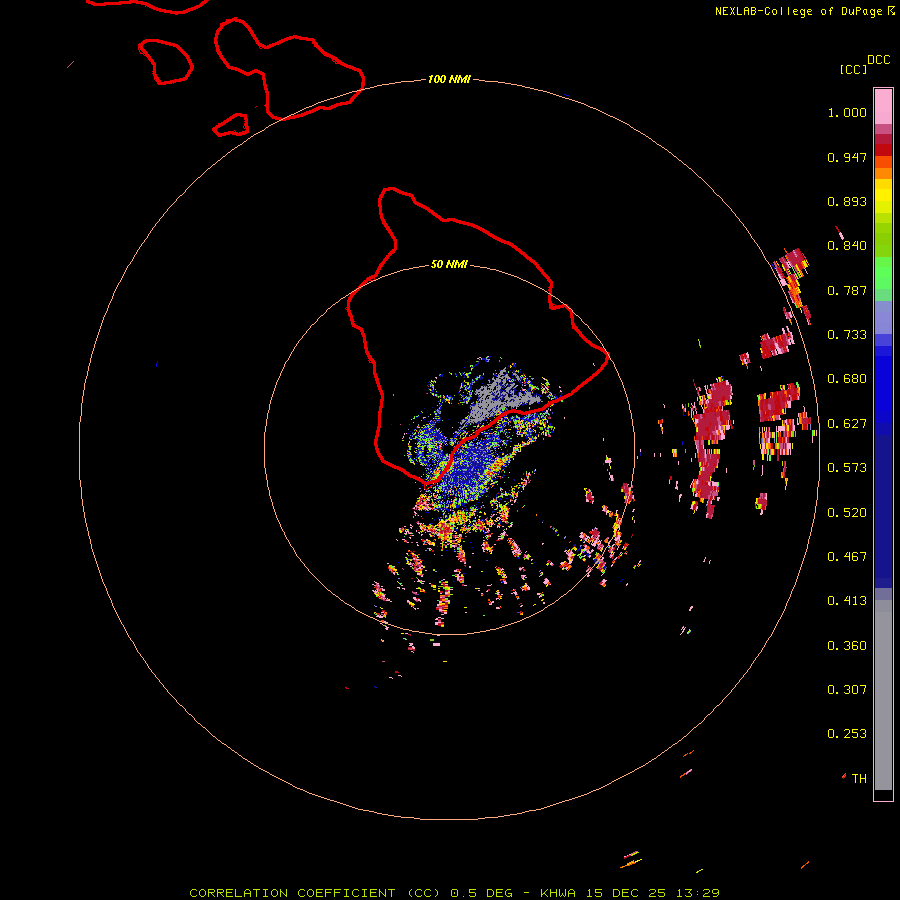Click the [CC] legend unit label

click(853, 69)
